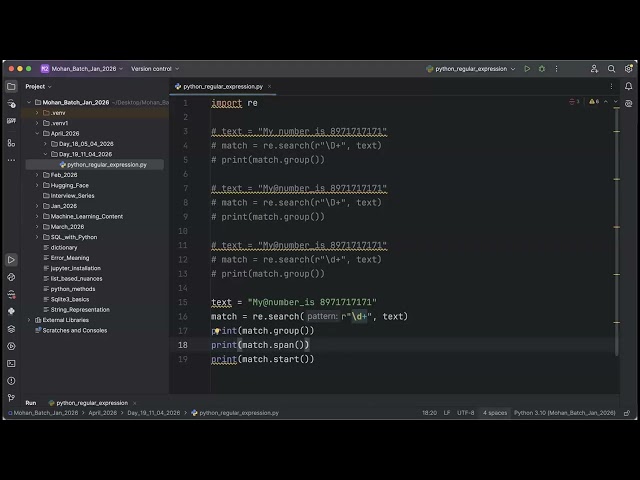Expand the Hugging_Face folder

[x=37, y=185]
